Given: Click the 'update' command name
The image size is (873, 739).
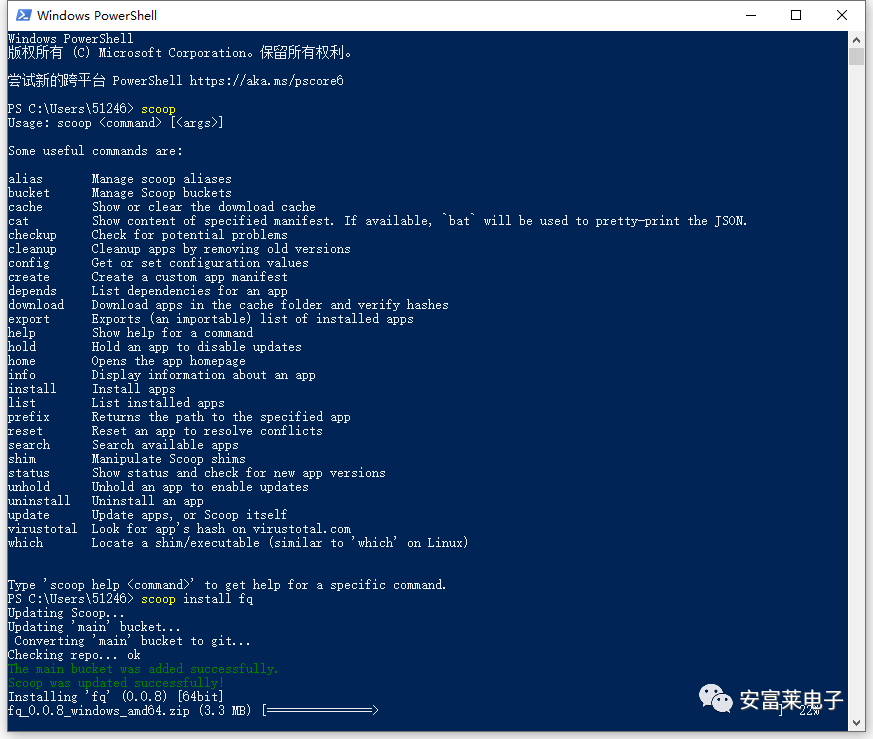Looking at the screenshot, I should [29, 515].
